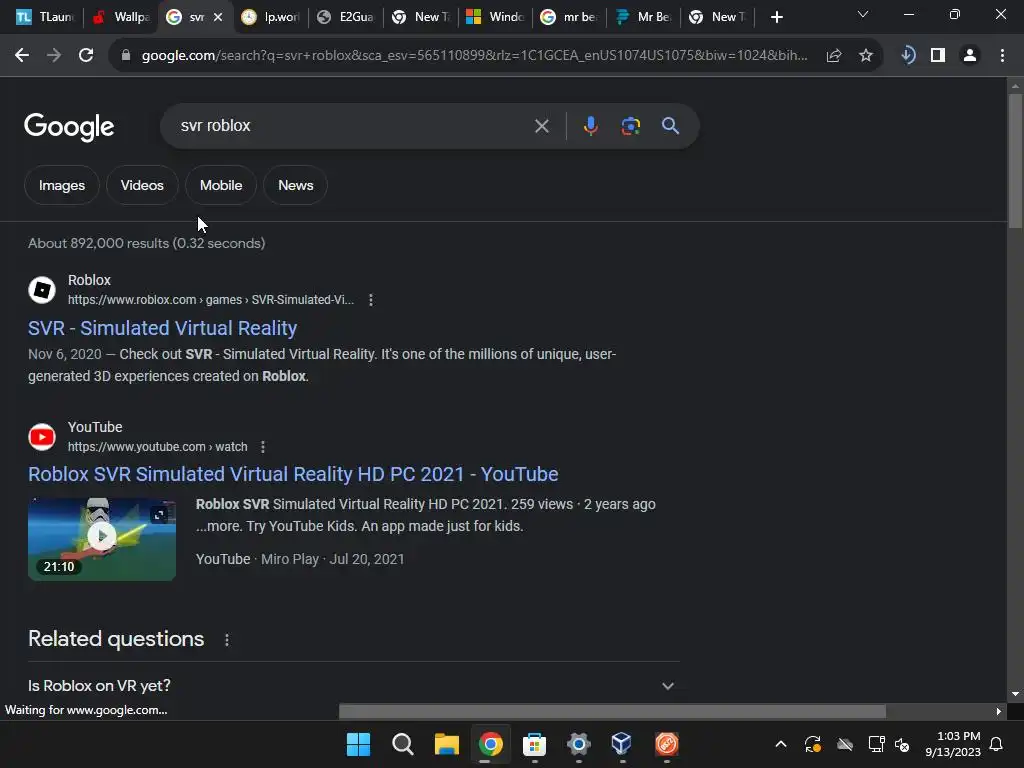Open File Explorer from taskbar

tap(447, 744)
